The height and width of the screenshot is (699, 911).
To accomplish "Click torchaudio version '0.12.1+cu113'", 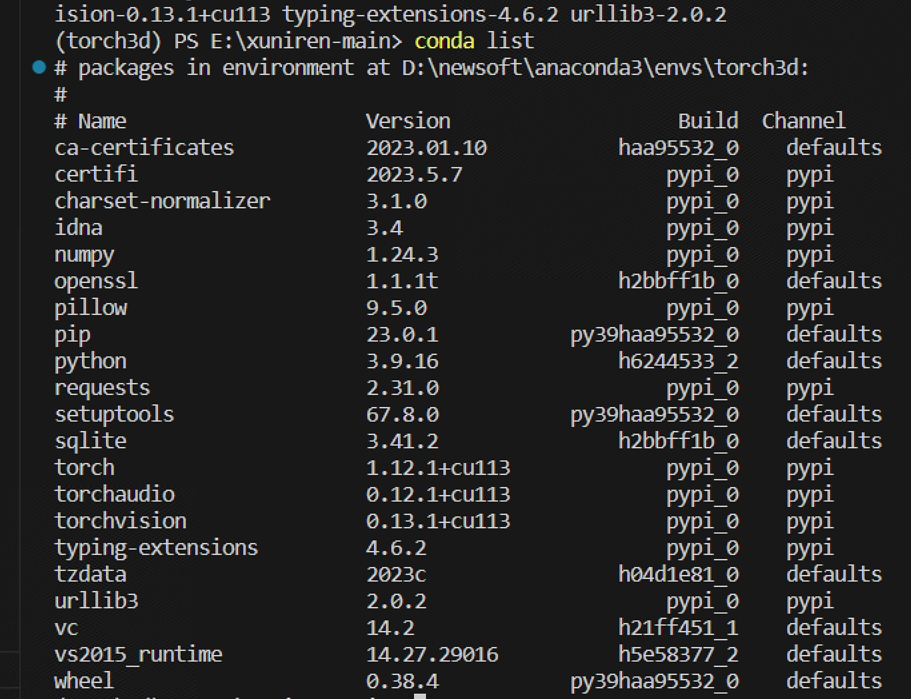I will (438, 494).
